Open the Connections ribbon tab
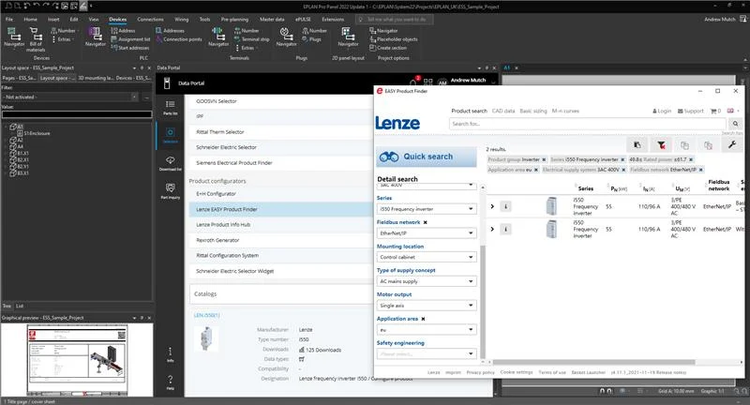This screenshot has width=750, height=405. click(x=150, y=19)
